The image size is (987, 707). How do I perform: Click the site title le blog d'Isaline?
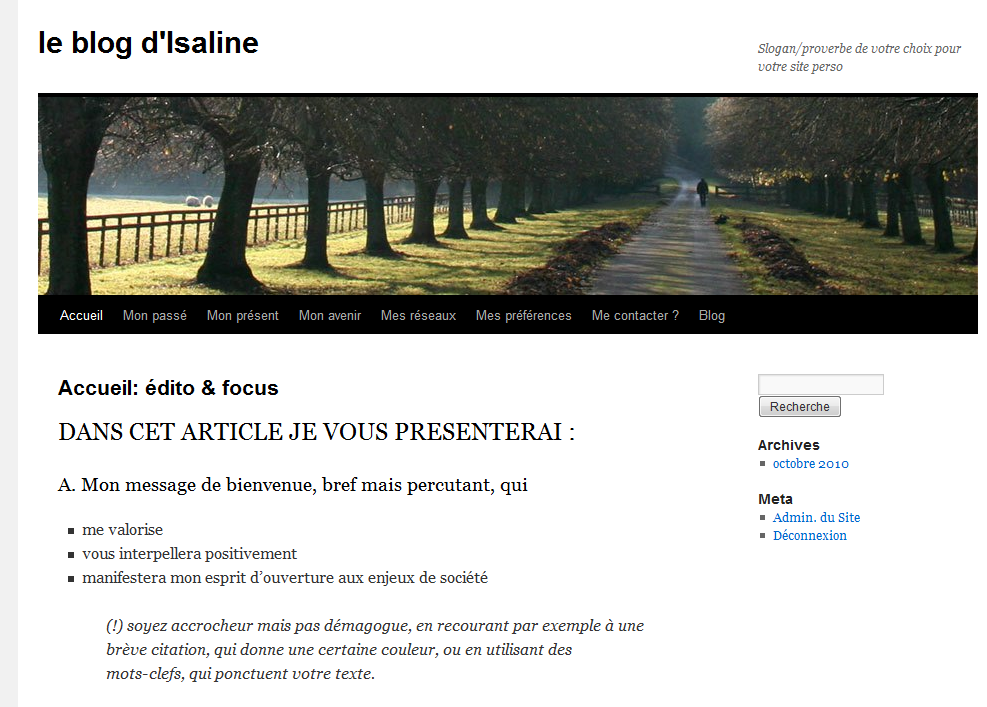(x=149, y=43)
